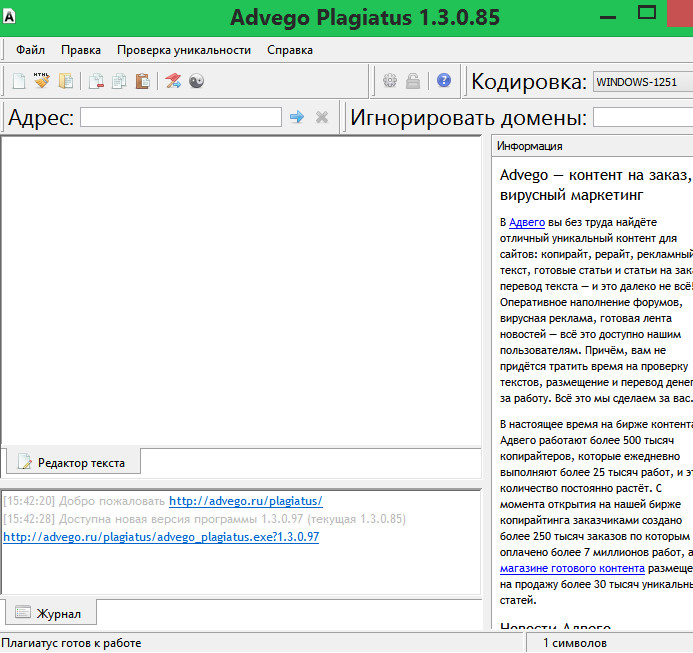Start the quick uniqueness check via red flag icon
Viewport: 693px width, 653px height.
point(173,81)
